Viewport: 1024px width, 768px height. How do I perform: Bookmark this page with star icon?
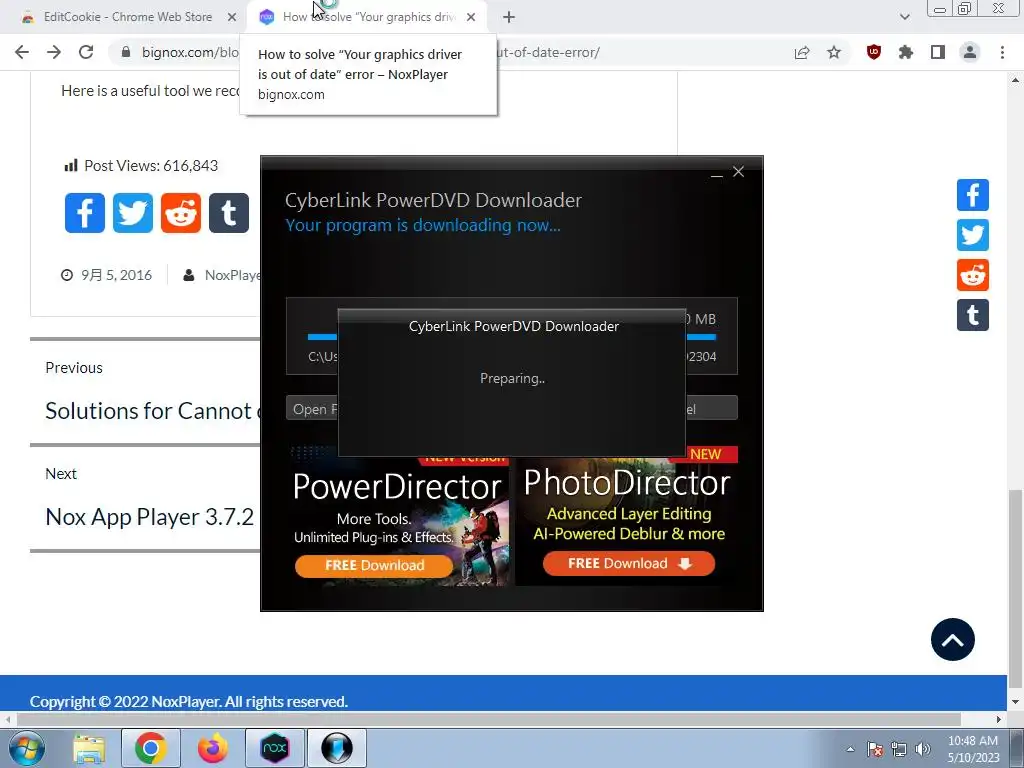(834, 52)
